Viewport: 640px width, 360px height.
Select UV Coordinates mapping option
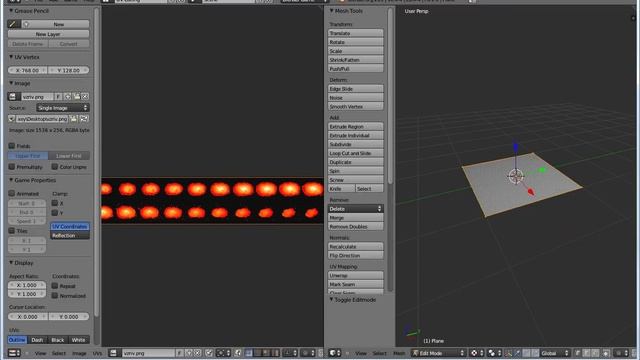(70, 226)
